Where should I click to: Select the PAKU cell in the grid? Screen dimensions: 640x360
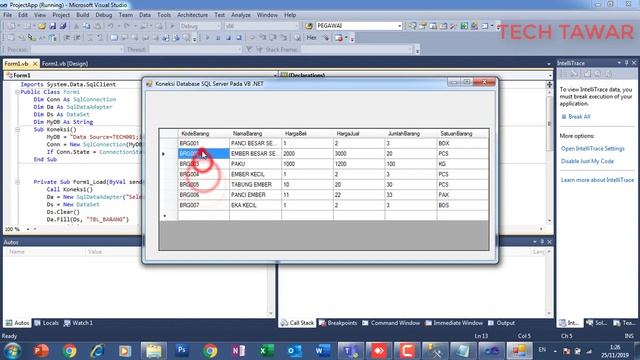[256, 164]
